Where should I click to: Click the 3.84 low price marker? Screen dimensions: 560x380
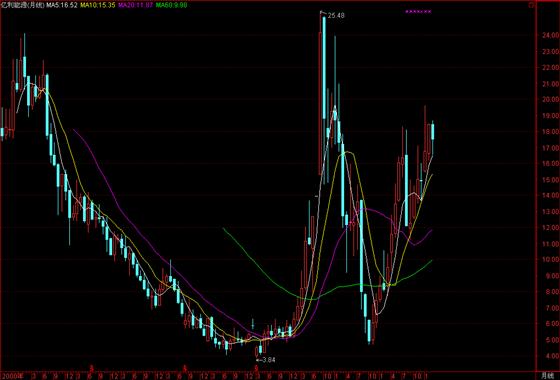point(268,360)
